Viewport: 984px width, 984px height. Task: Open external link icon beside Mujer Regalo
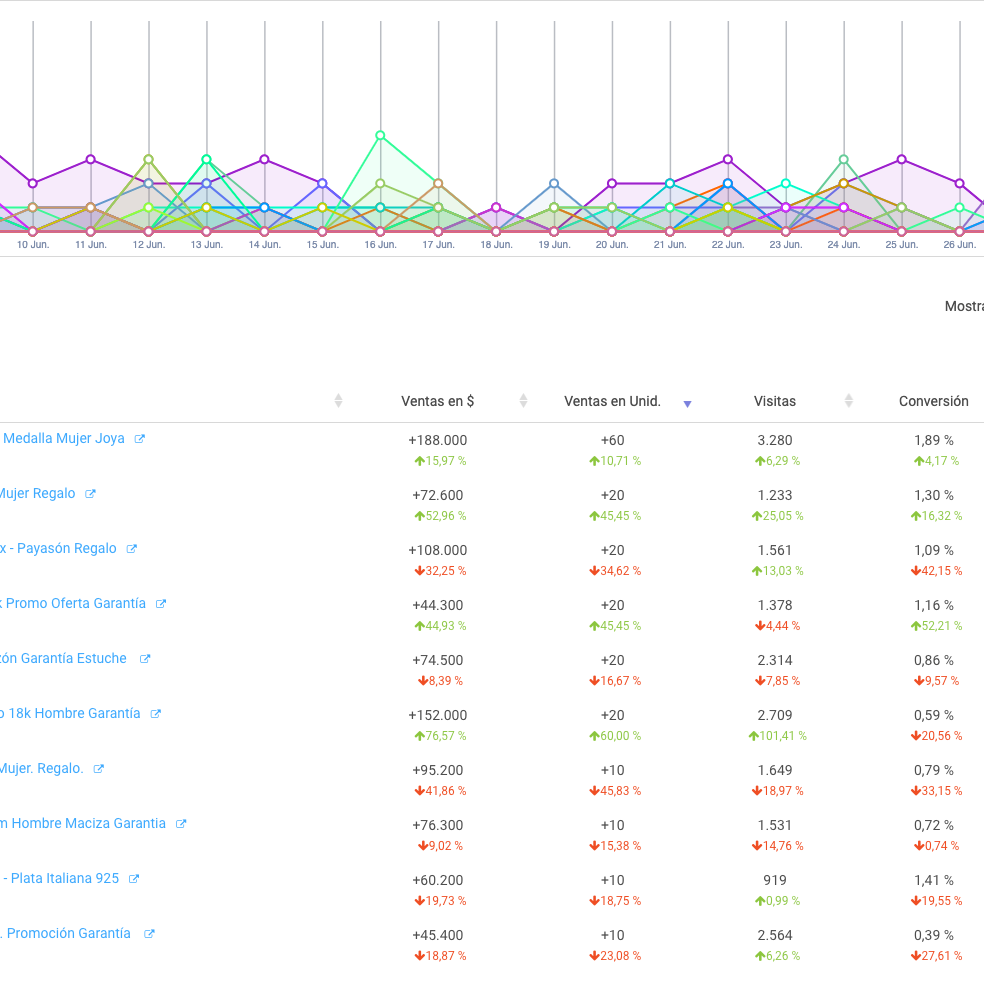pyautogui.click(x=90, y=494)
